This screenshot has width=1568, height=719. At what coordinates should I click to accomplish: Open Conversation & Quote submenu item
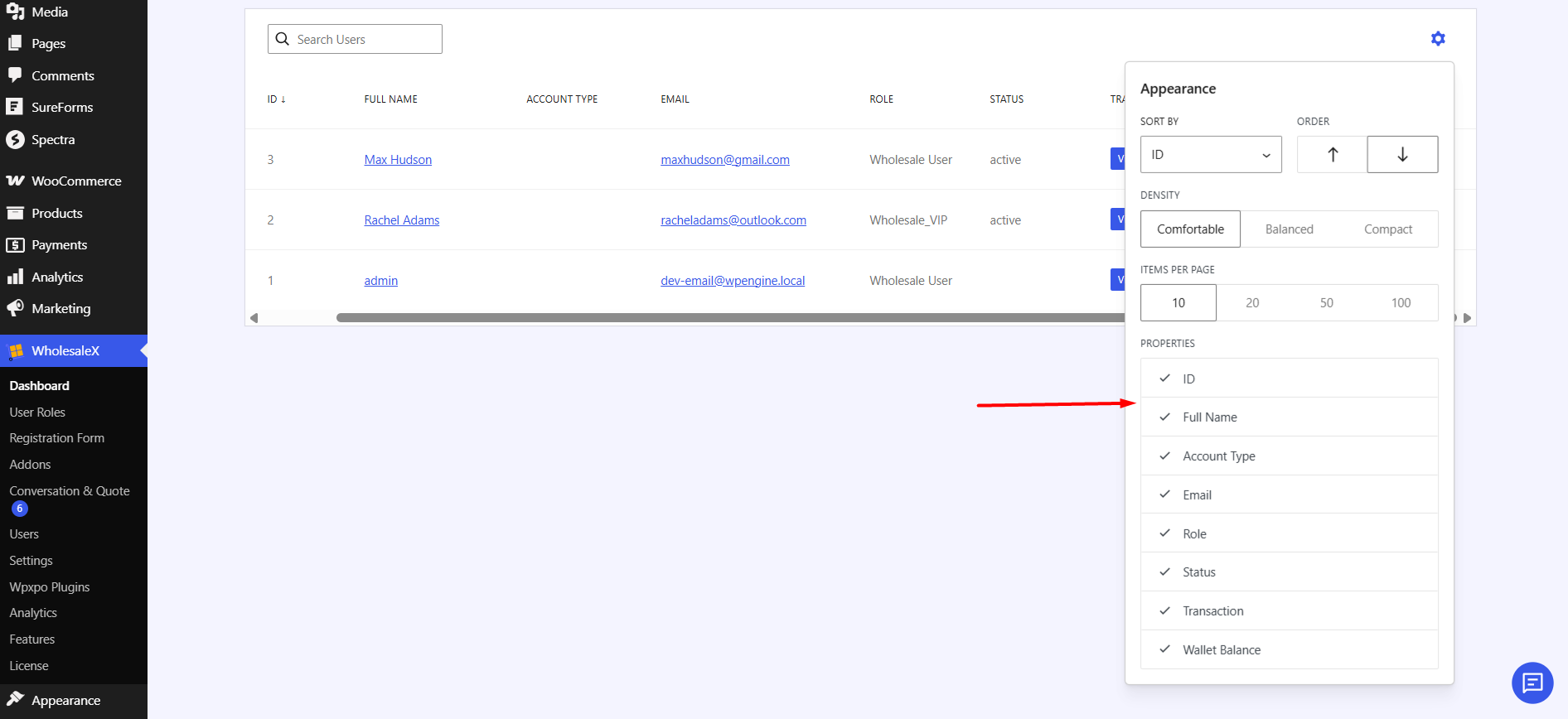coord(70,490)
